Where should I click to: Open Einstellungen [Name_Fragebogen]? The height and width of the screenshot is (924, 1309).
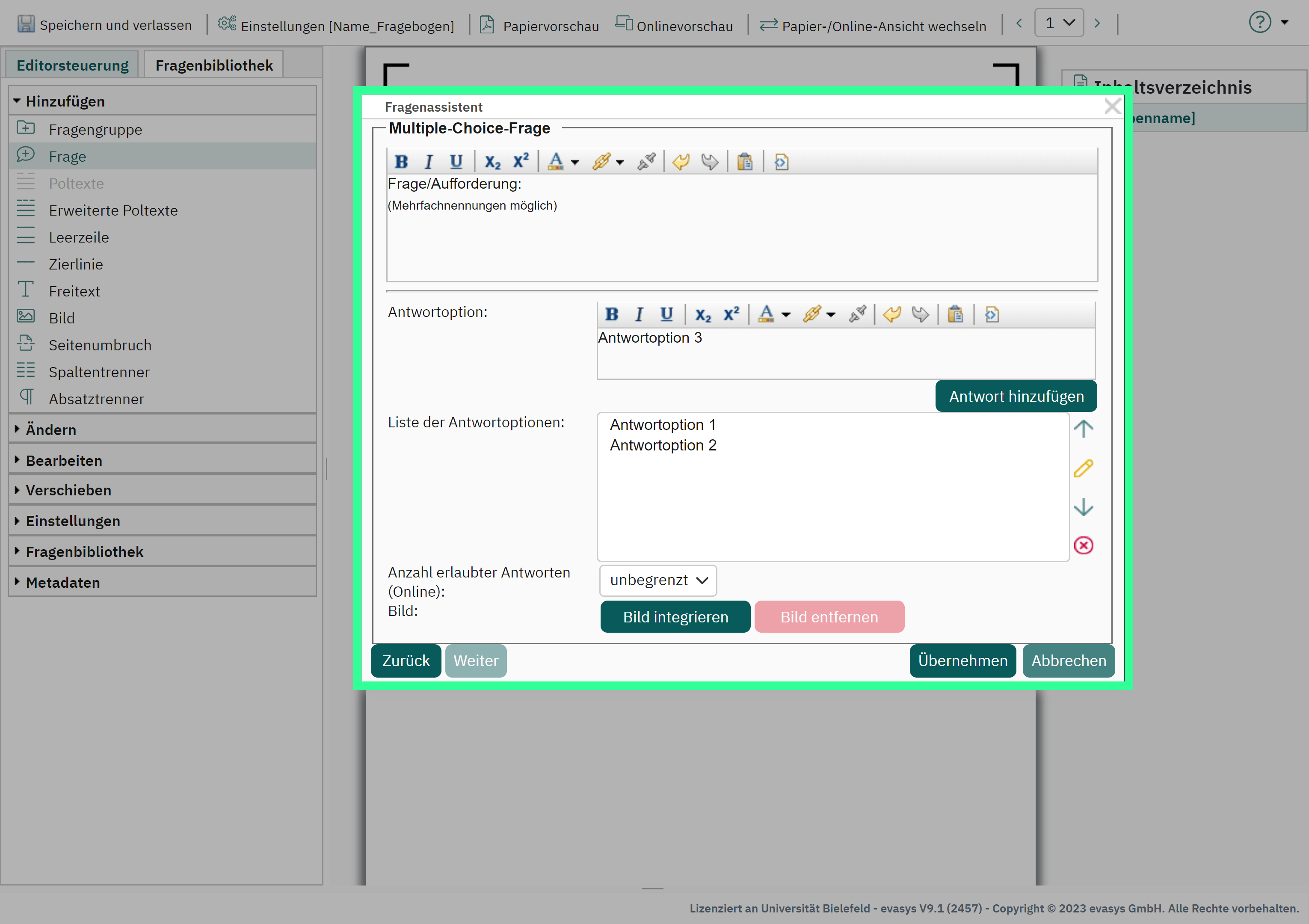tap(336, 25)
